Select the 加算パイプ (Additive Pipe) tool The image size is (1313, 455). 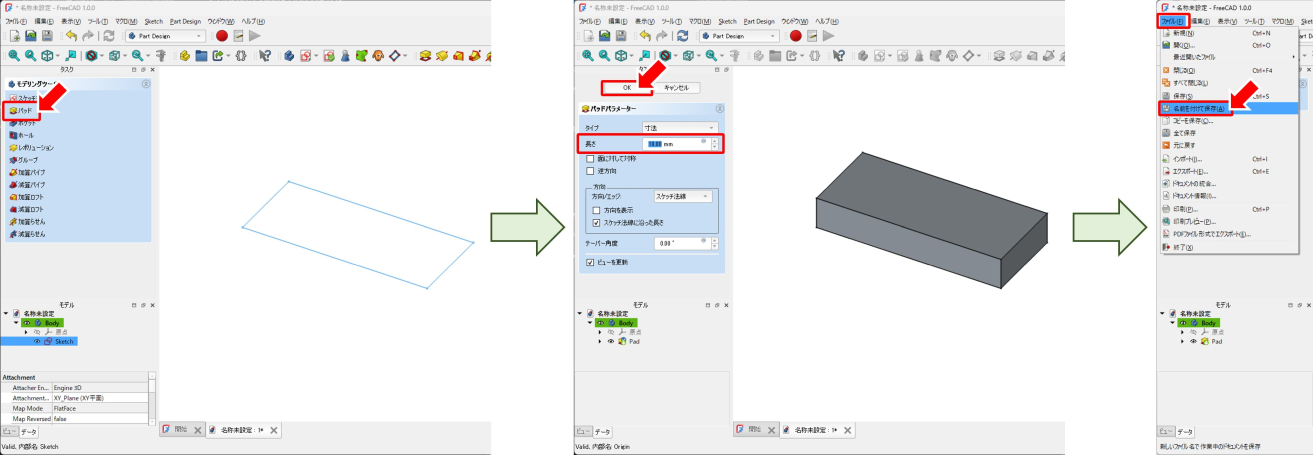30,172
